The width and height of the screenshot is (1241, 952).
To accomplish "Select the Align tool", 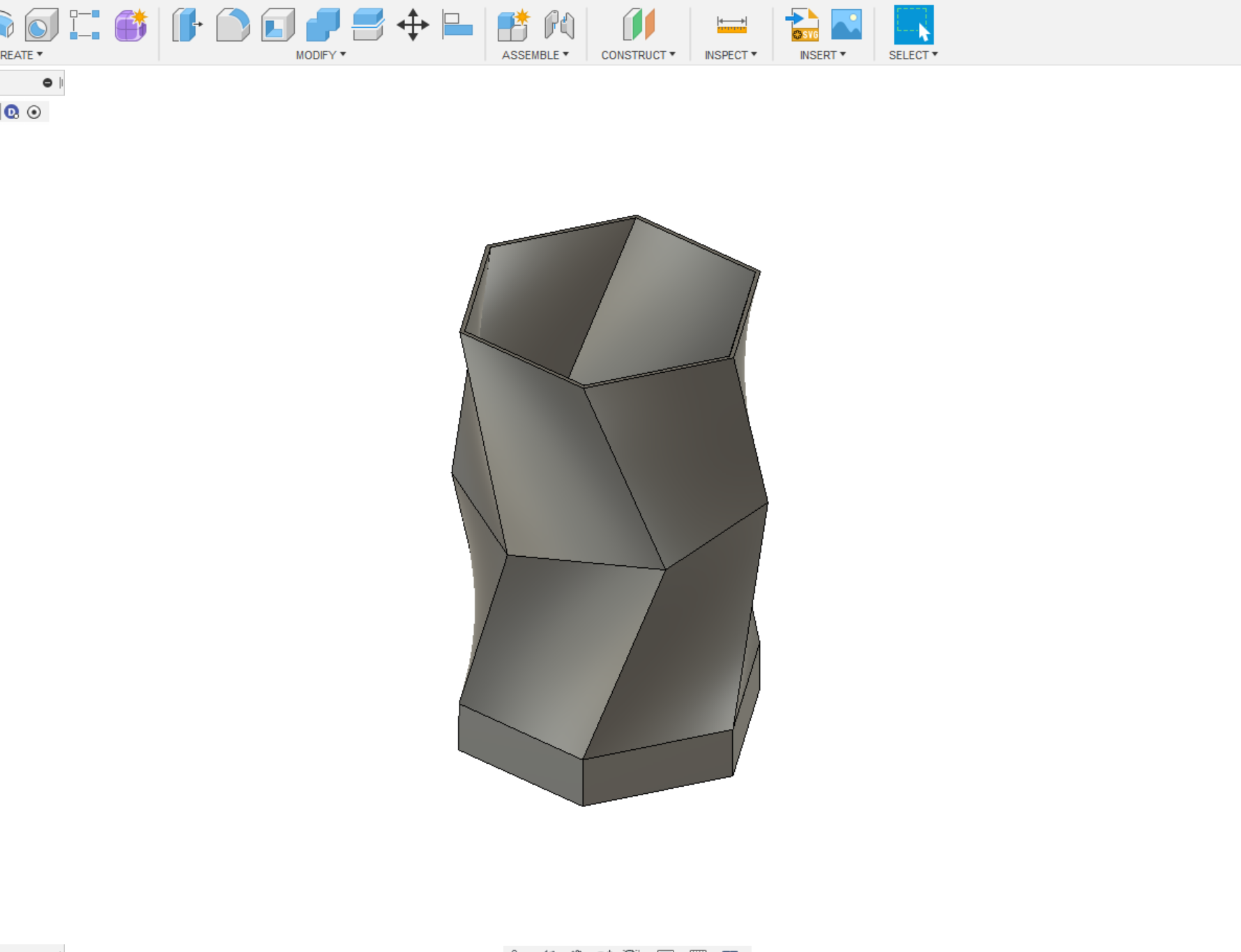I will pos(457,25).
